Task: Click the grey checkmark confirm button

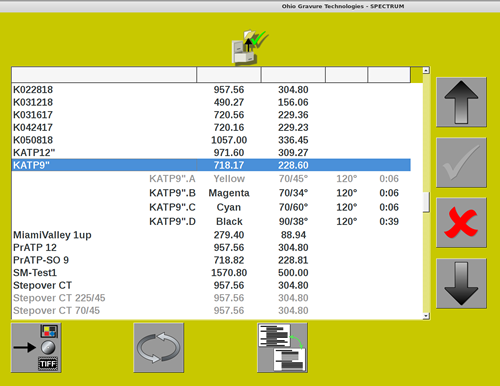Action: point(461,163)
